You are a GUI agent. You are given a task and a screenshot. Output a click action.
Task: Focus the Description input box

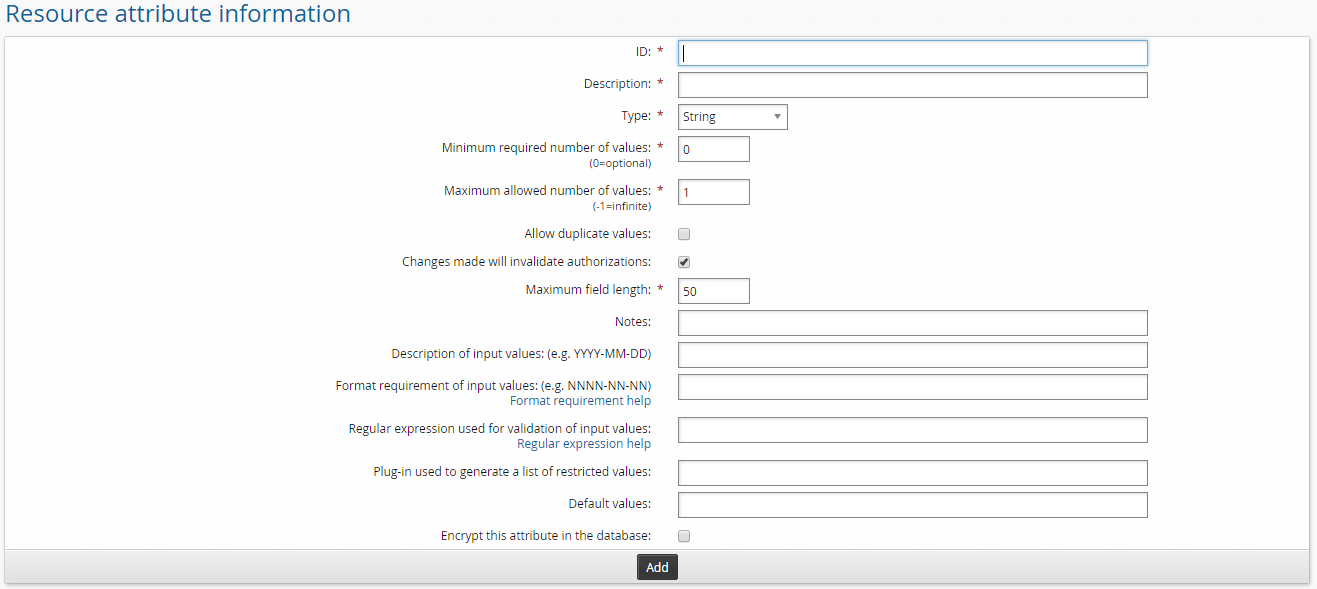[912, 85]
